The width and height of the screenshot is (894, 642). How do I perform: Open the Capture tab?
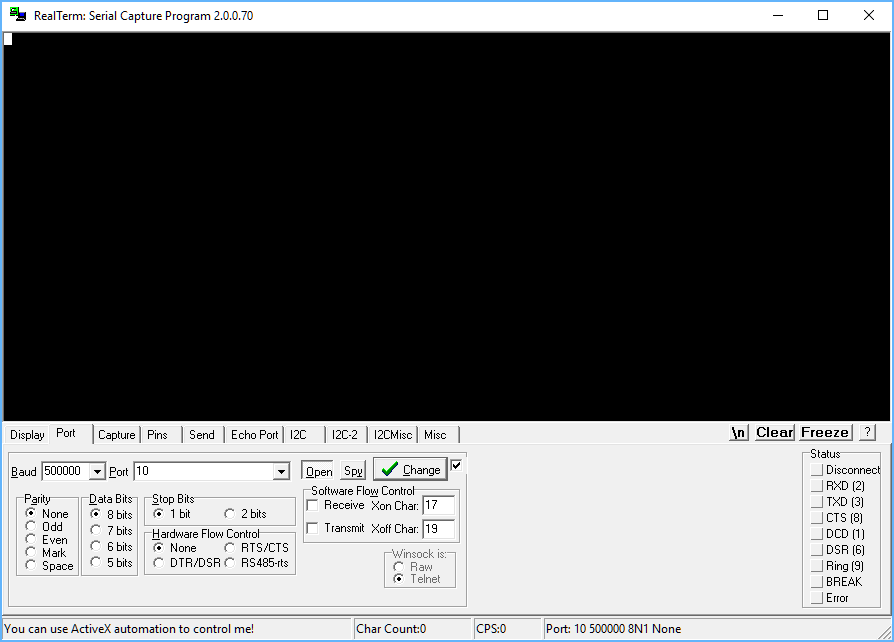click(x=116, y=434)
